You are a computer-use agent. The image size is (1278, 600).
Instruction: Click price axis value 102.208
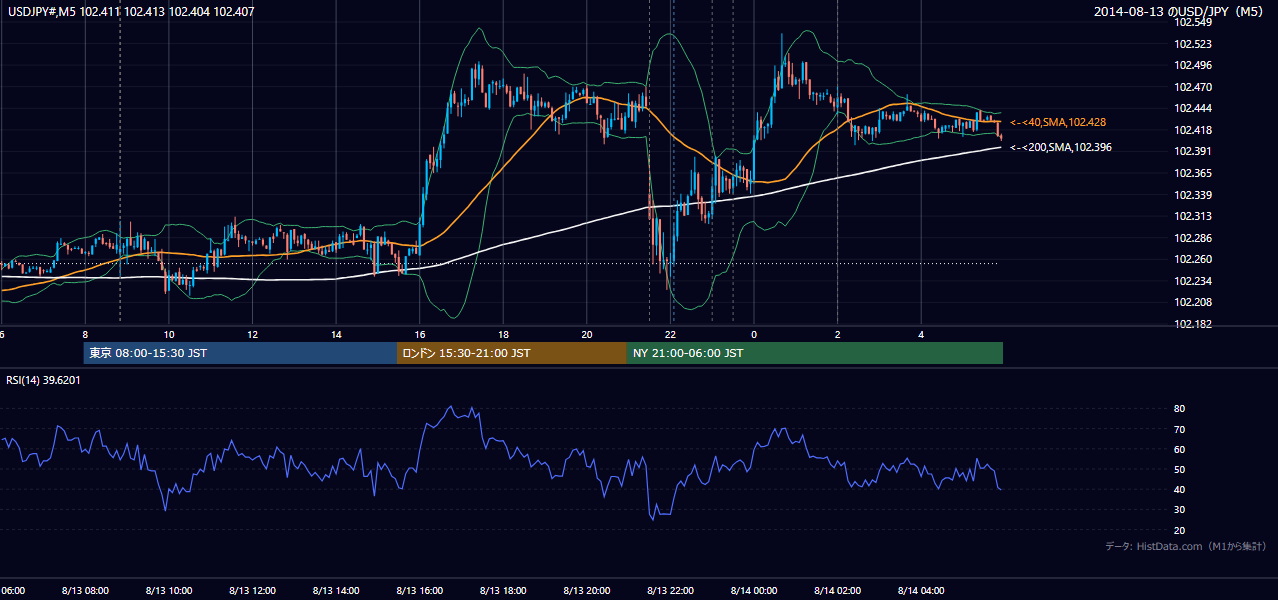[x=1192, y=302]
